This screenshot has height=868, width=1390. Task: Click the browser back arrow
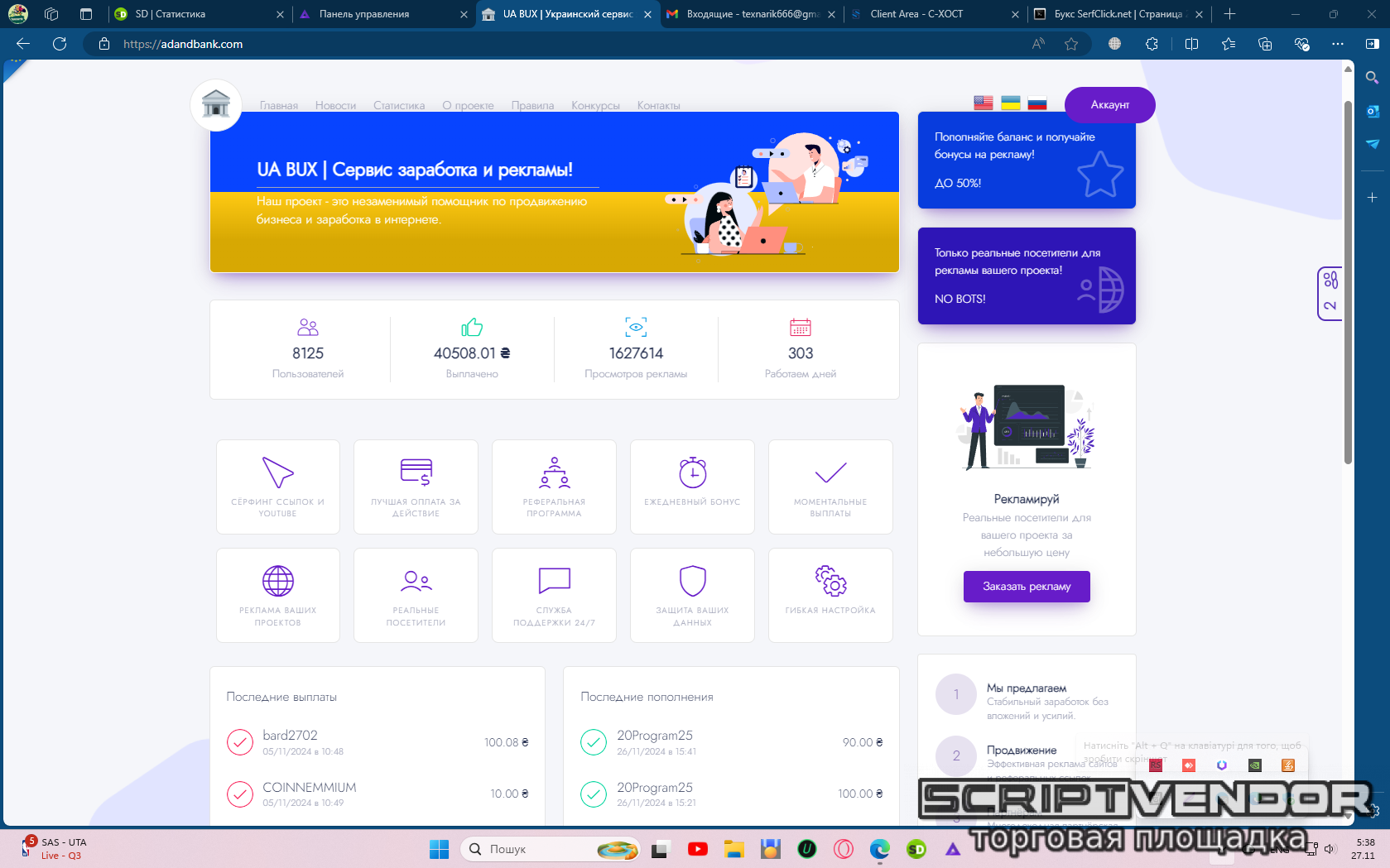pos(23,44)
